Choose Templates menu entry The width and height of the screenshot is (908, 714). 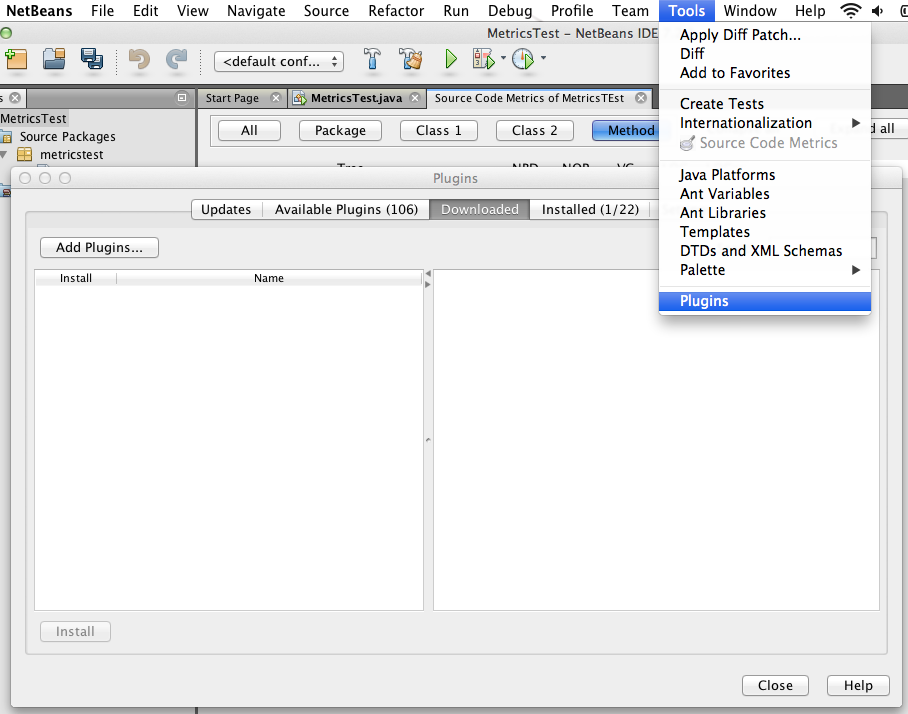[764, 232]
